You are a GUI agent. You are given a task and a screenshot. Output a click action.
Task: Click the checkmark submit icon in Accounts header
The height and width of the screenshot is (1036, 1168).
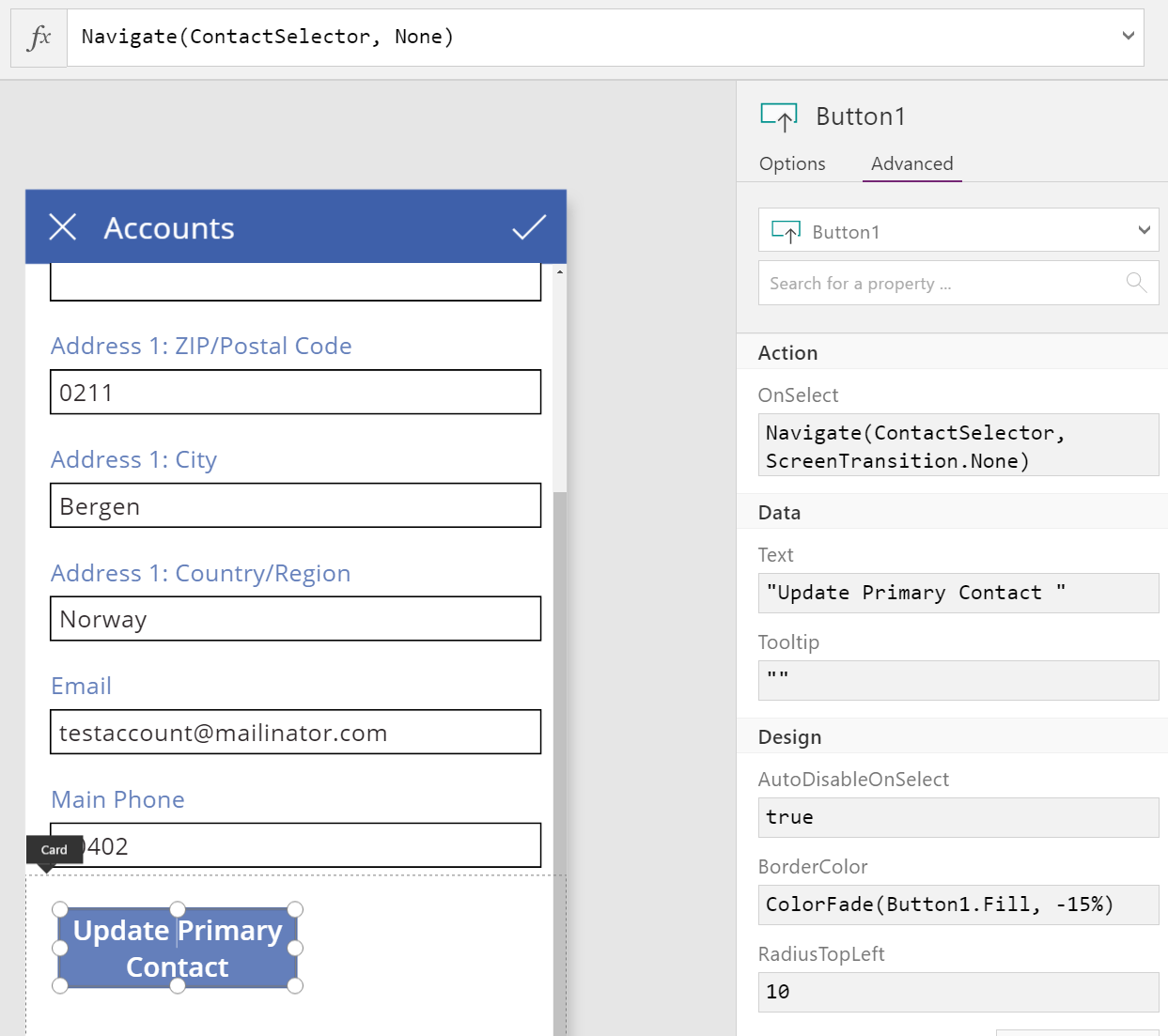(x=529, y=227)
